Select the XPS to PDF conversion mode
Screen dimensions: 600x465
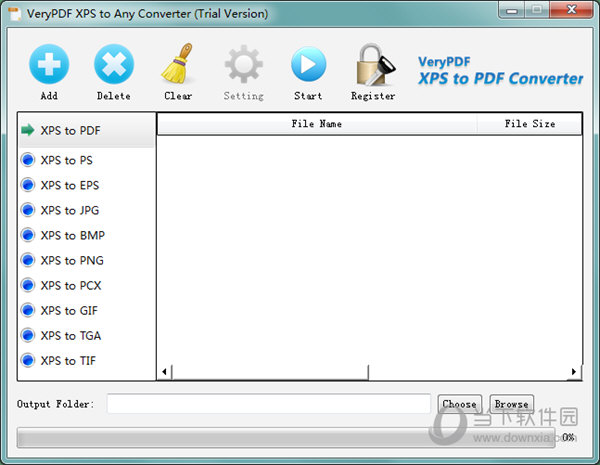(86, 131)
